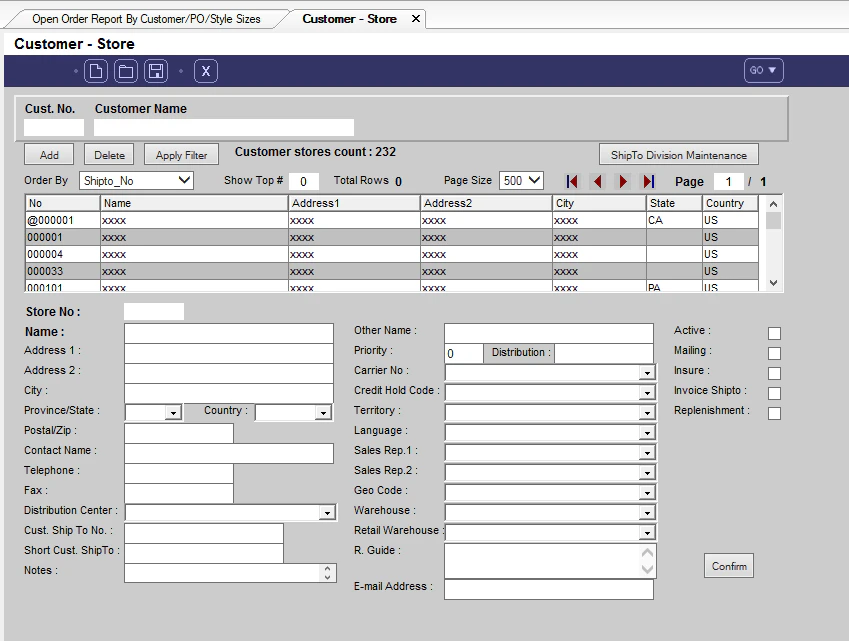Click the Cust. No. input field

pos(52,128)
